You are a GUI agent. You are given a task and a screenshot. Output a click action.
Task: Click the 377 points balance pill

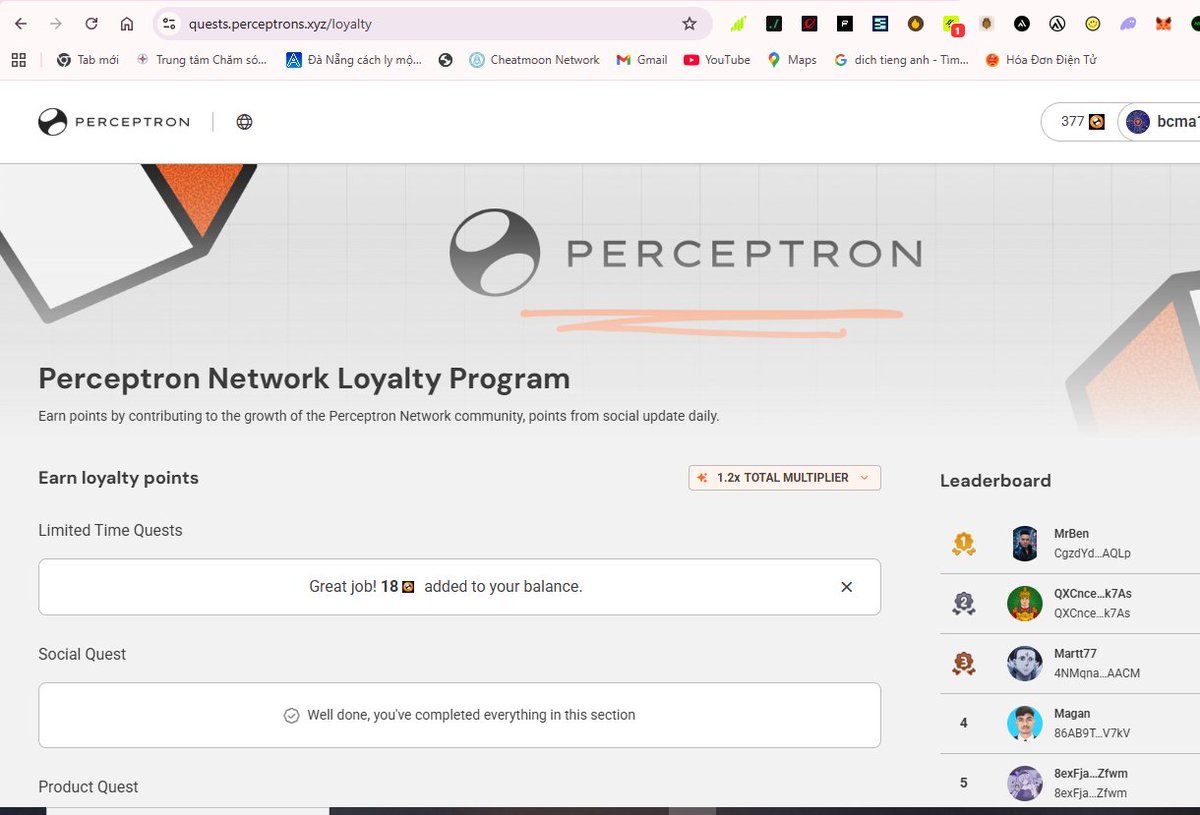[1081, 122]
